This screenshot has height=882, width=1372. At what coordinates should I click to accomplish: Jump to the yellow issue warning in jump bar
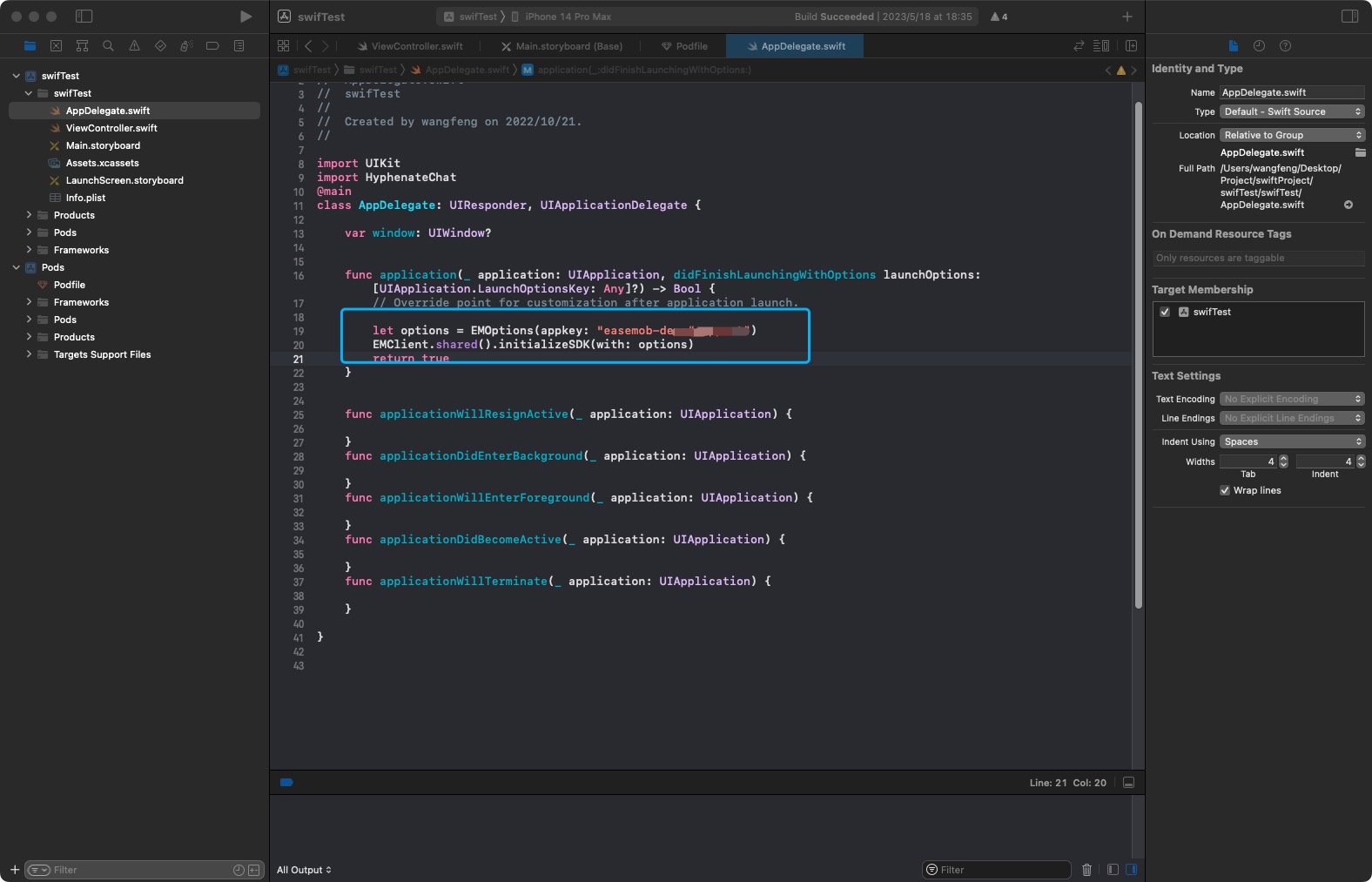click(1120, 71)
